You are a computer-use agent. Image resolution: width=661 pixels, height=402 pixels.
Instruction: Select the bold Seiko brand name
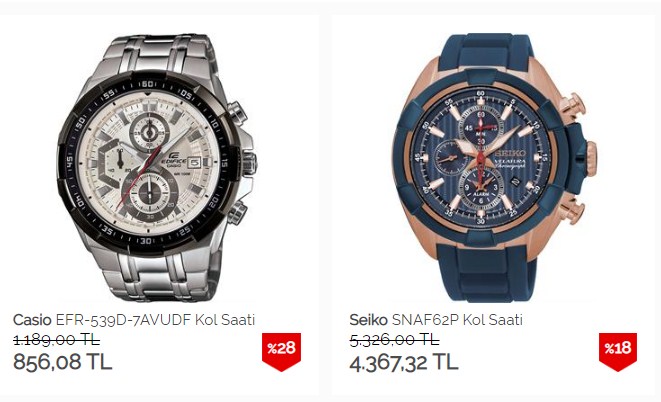368,320
